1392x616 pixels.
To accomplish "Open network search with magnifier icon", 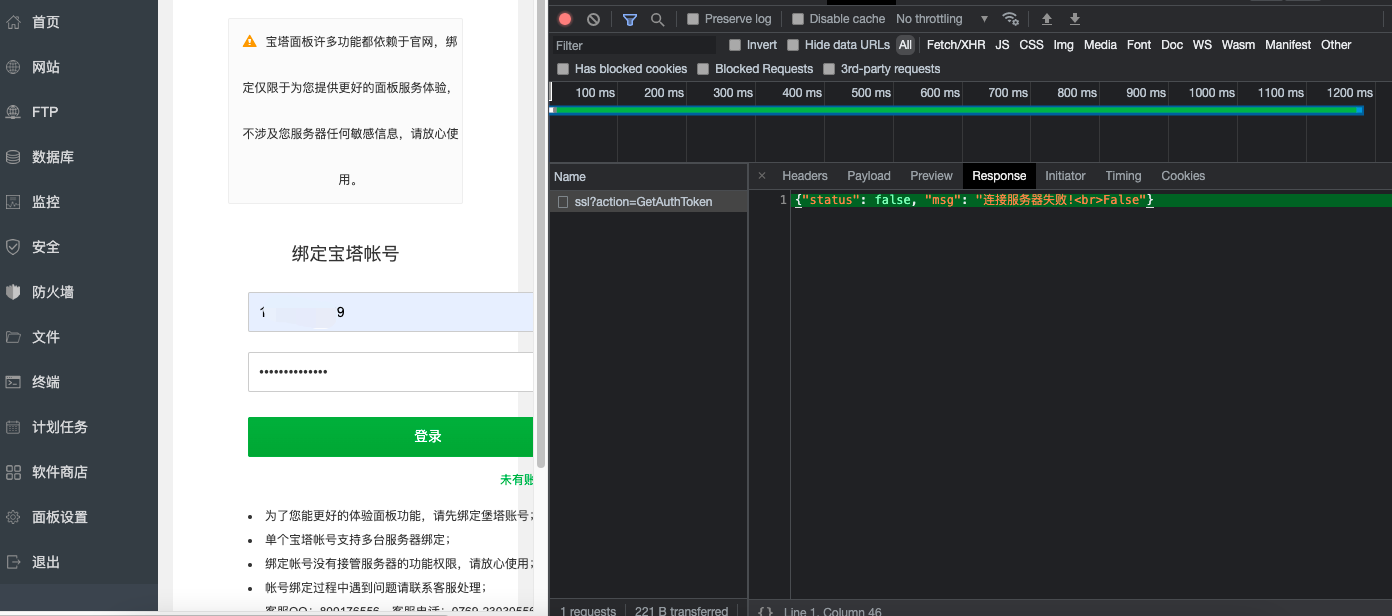I will point(657,19).
